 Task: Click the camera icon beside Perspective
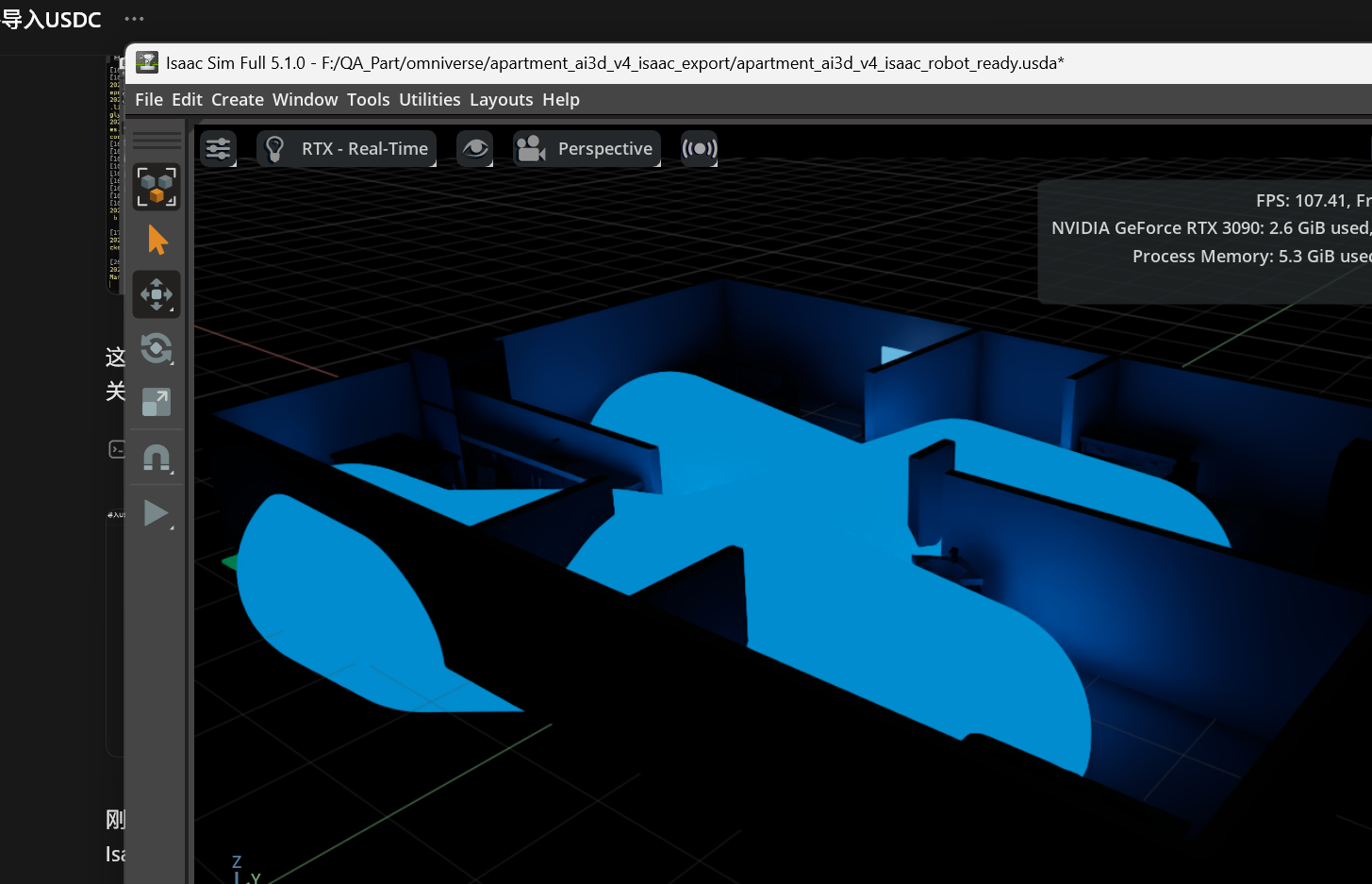532,149
